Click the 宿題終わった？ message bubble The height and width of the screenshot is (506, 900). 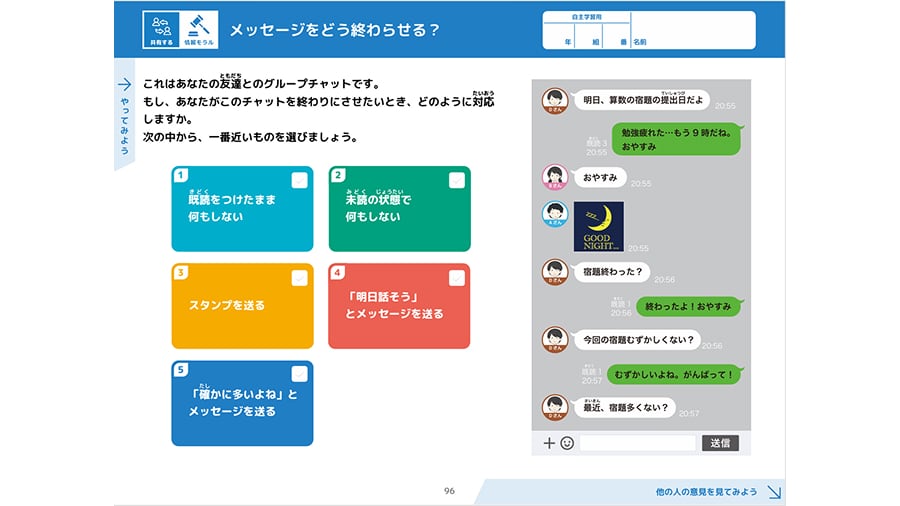(612, 271)
